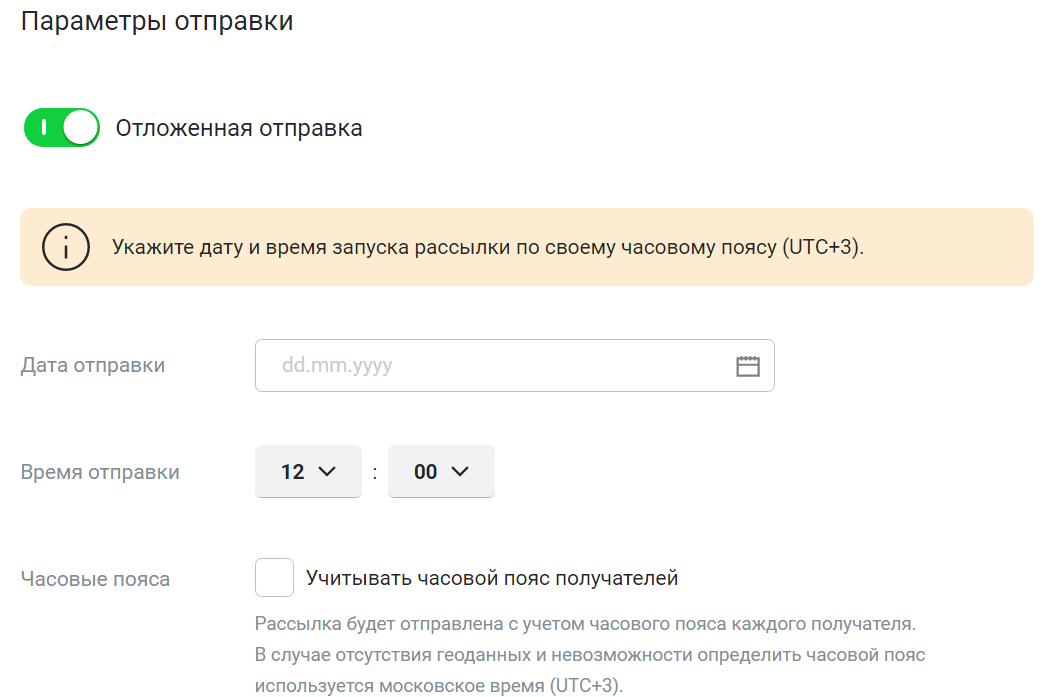1056x697 pixels.
Task: Click the Параметры отправки section heading
Action: point(157,22)
